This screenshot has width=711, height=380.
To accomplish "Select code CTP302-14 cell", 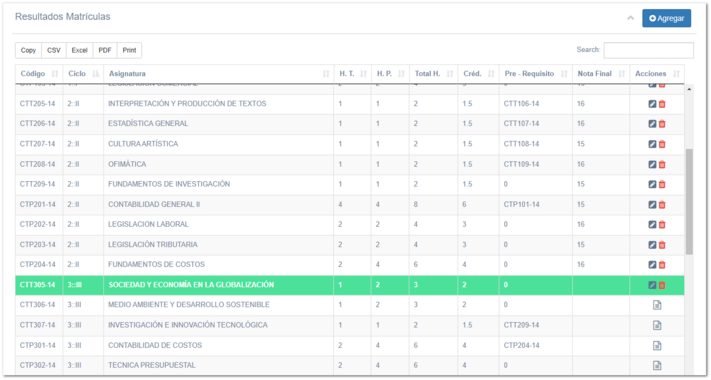I will coord(38,365).
